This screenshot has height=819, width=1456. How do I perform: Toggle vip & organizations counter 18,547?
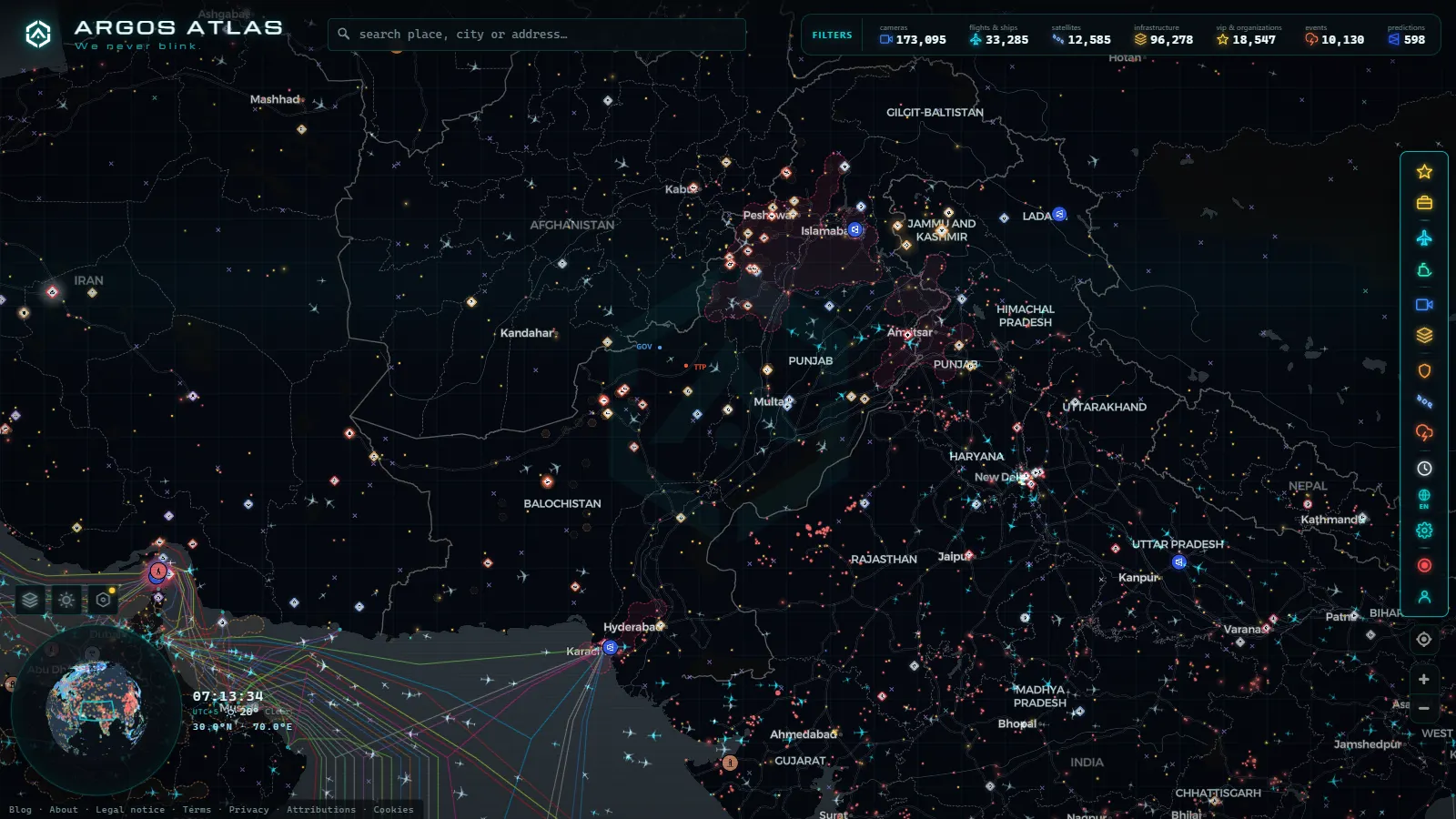[1248, 35]
